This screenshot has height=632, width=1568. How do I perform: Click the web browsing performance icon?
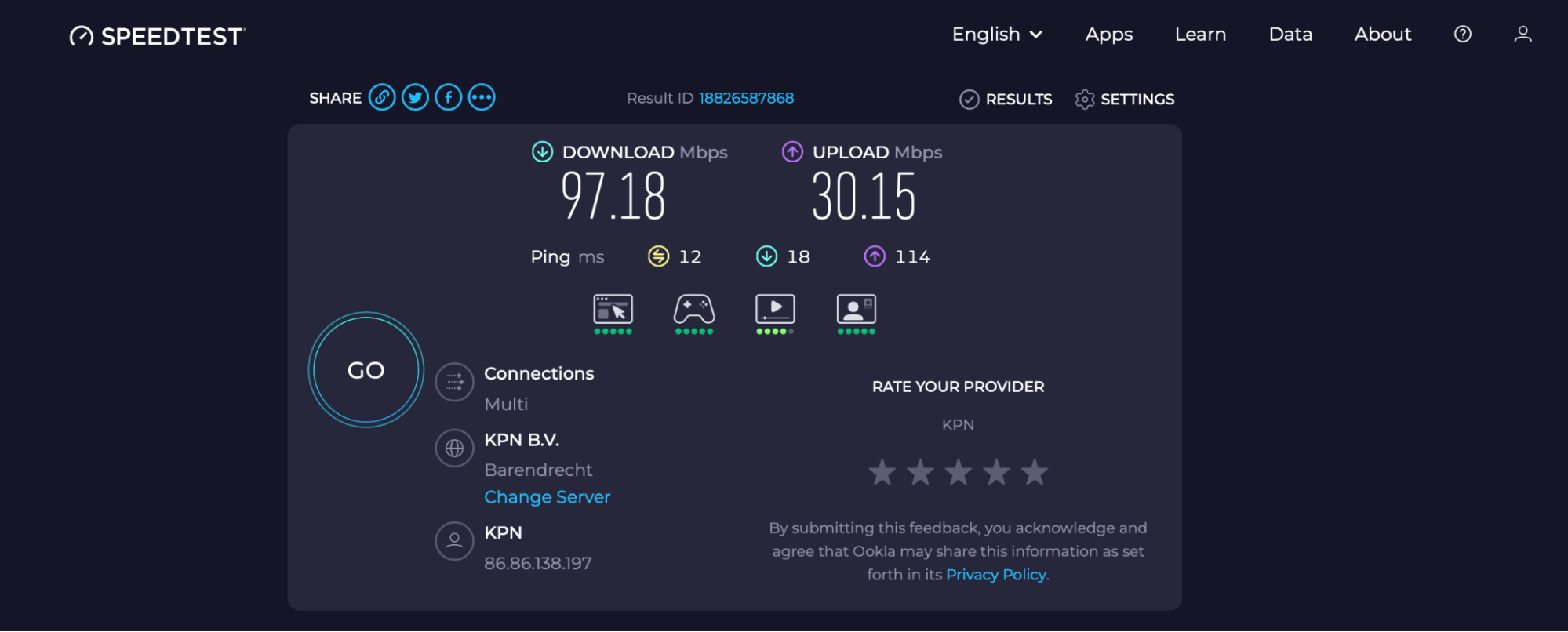[613, 311]
